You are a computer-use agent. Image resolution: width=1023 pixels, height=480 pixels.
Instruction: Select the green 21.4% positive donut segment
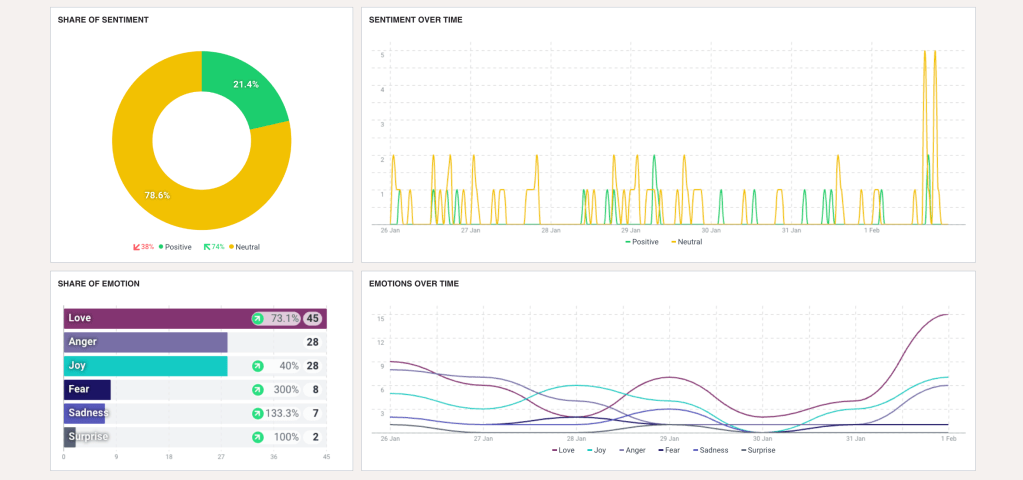[243, 93]
